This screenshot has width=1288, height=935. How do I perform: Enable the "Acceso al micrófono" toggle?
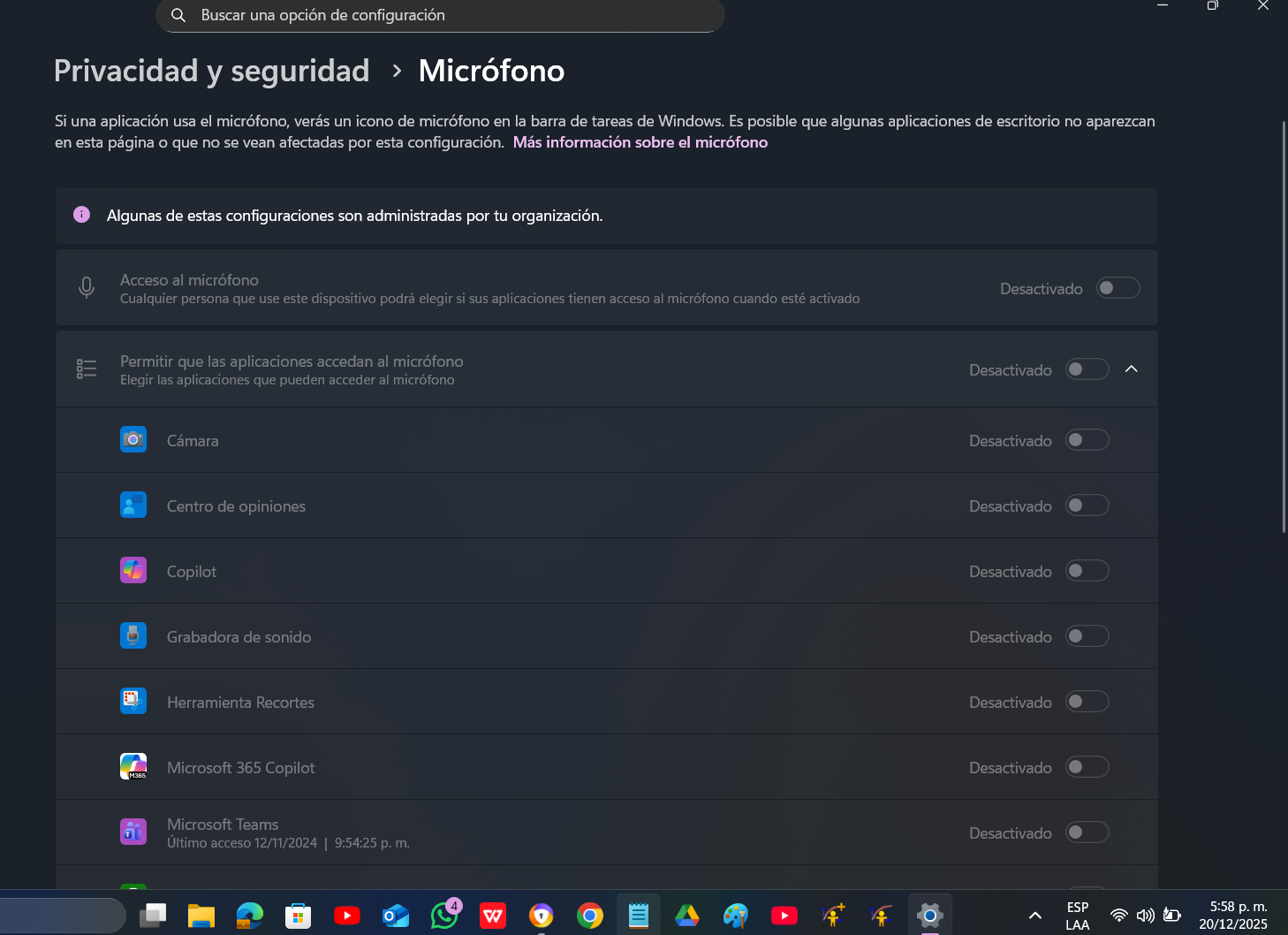[1118, 287]
